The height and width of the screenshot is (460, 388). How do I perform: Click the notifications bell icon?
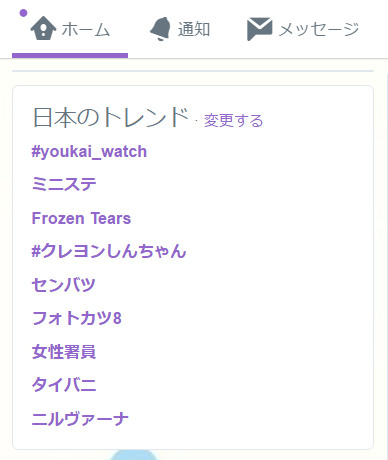tap(161, 29)
